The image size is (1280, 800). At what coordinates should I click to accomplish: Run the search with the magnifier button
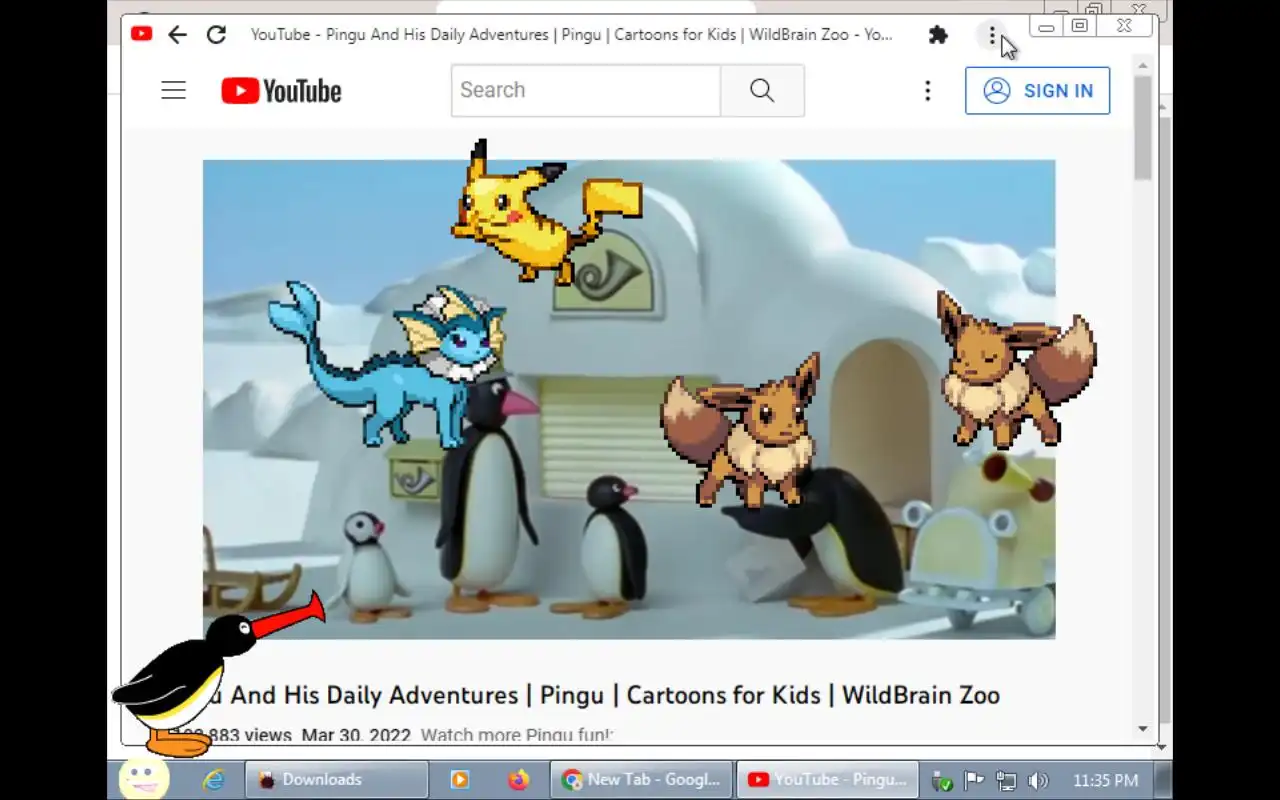(762, 90)
